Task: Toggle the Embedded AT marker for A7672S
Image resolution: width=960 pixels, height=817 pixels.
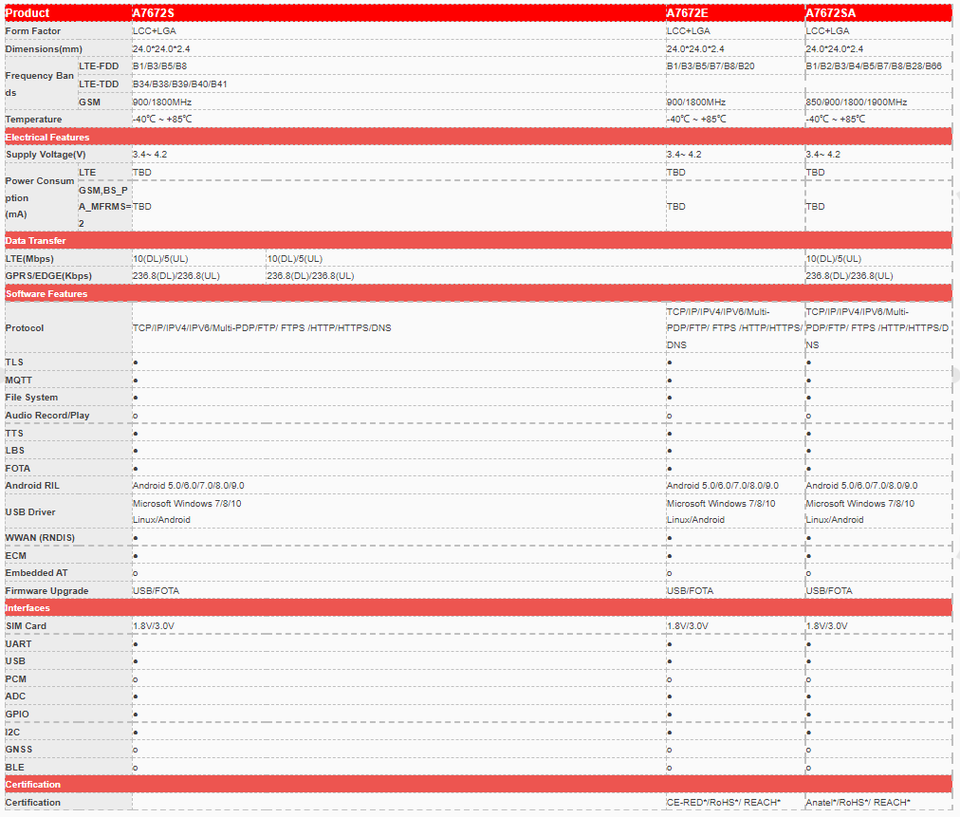Action: [135, 573]
